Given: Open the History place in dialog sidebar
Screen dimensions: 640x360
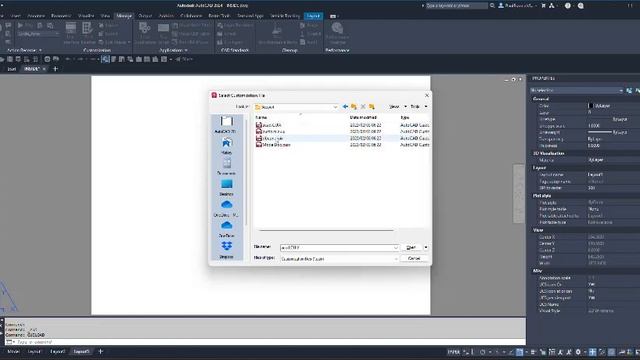Looking at the screenshot, I should point(227,146).
